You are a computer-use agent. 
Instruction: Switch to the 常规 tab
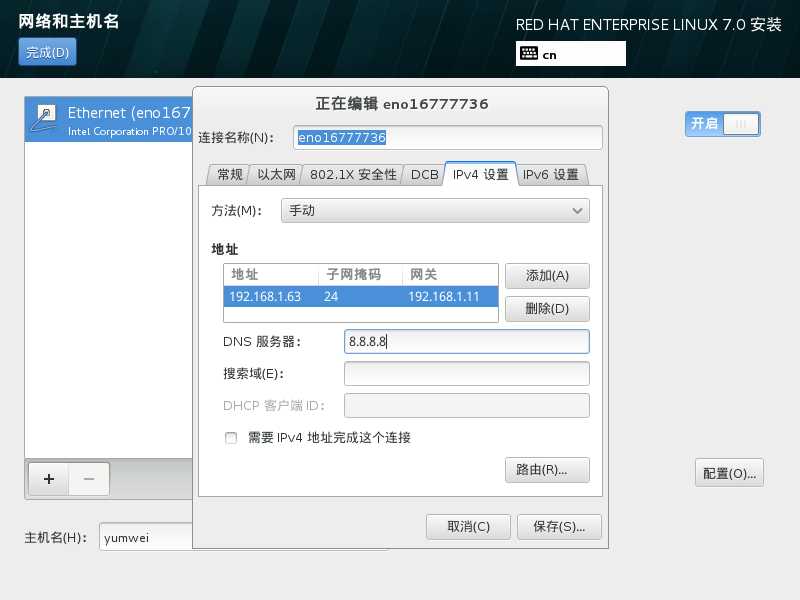[x=229, y=174]
